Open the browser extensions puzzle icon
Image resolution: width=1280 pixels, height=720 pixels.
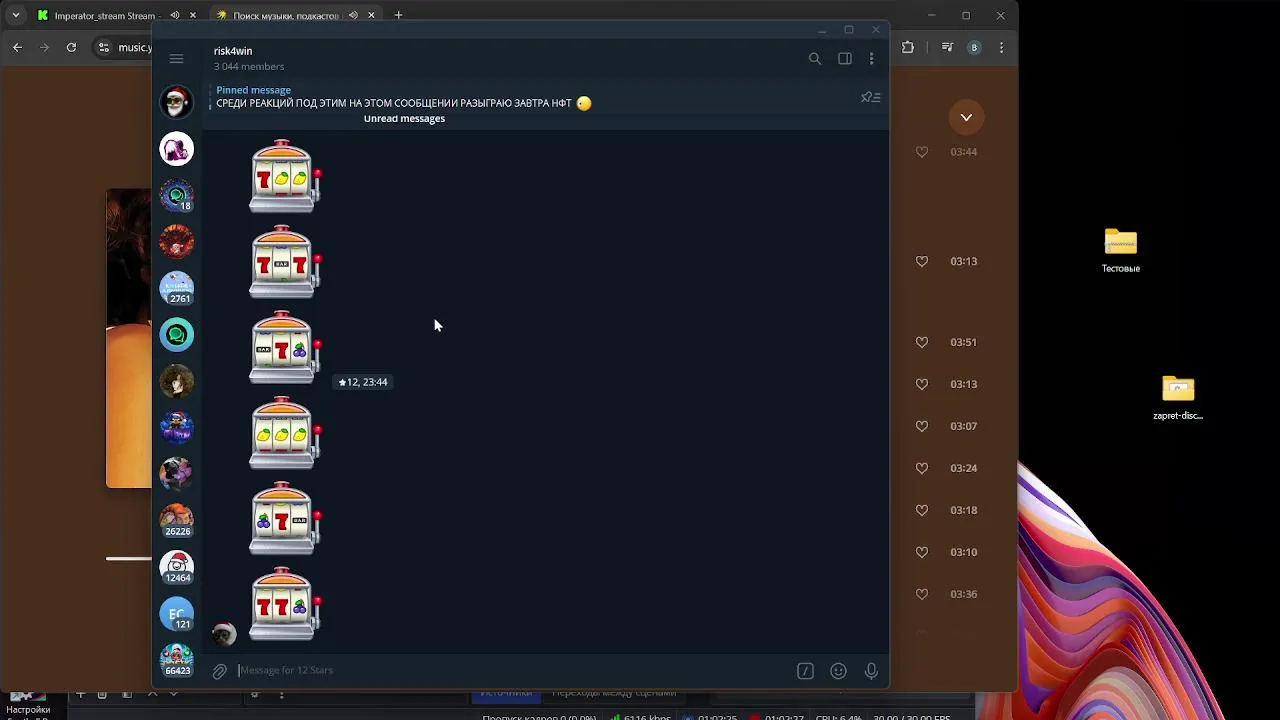pyautogui.click(x=908, y=47)
